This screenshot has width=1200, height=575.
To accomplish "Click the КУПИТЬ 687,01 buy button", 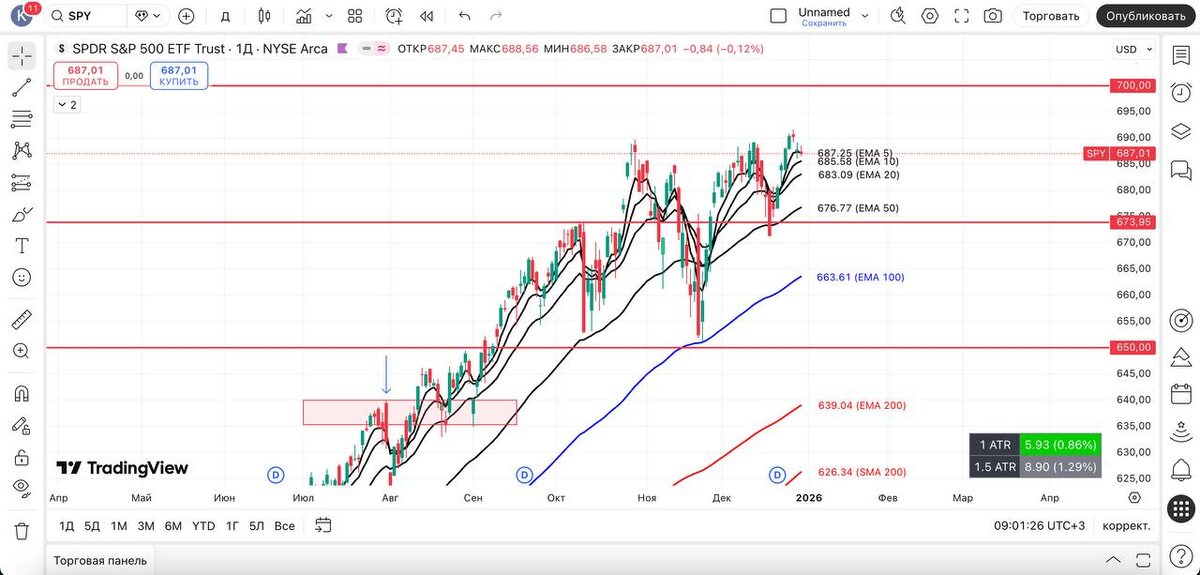I will [x=179, y=76].
